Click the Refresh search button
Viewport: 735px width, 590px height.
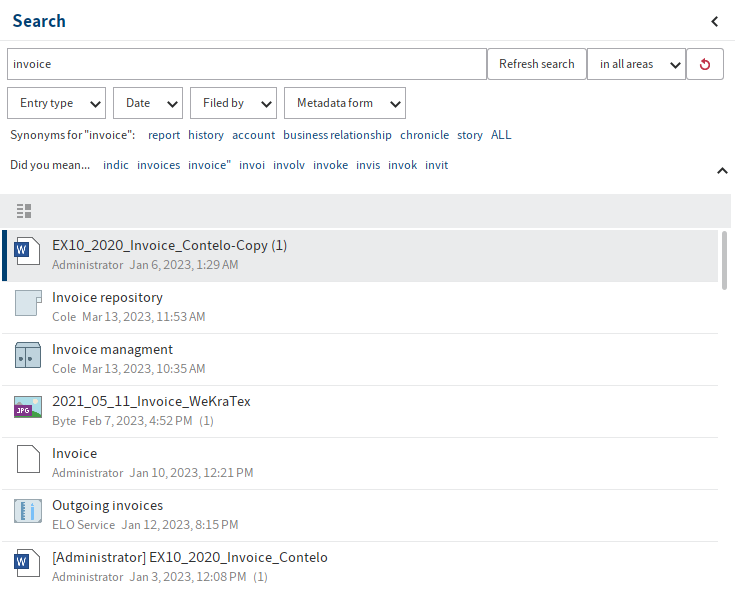[x=537, y=64]
